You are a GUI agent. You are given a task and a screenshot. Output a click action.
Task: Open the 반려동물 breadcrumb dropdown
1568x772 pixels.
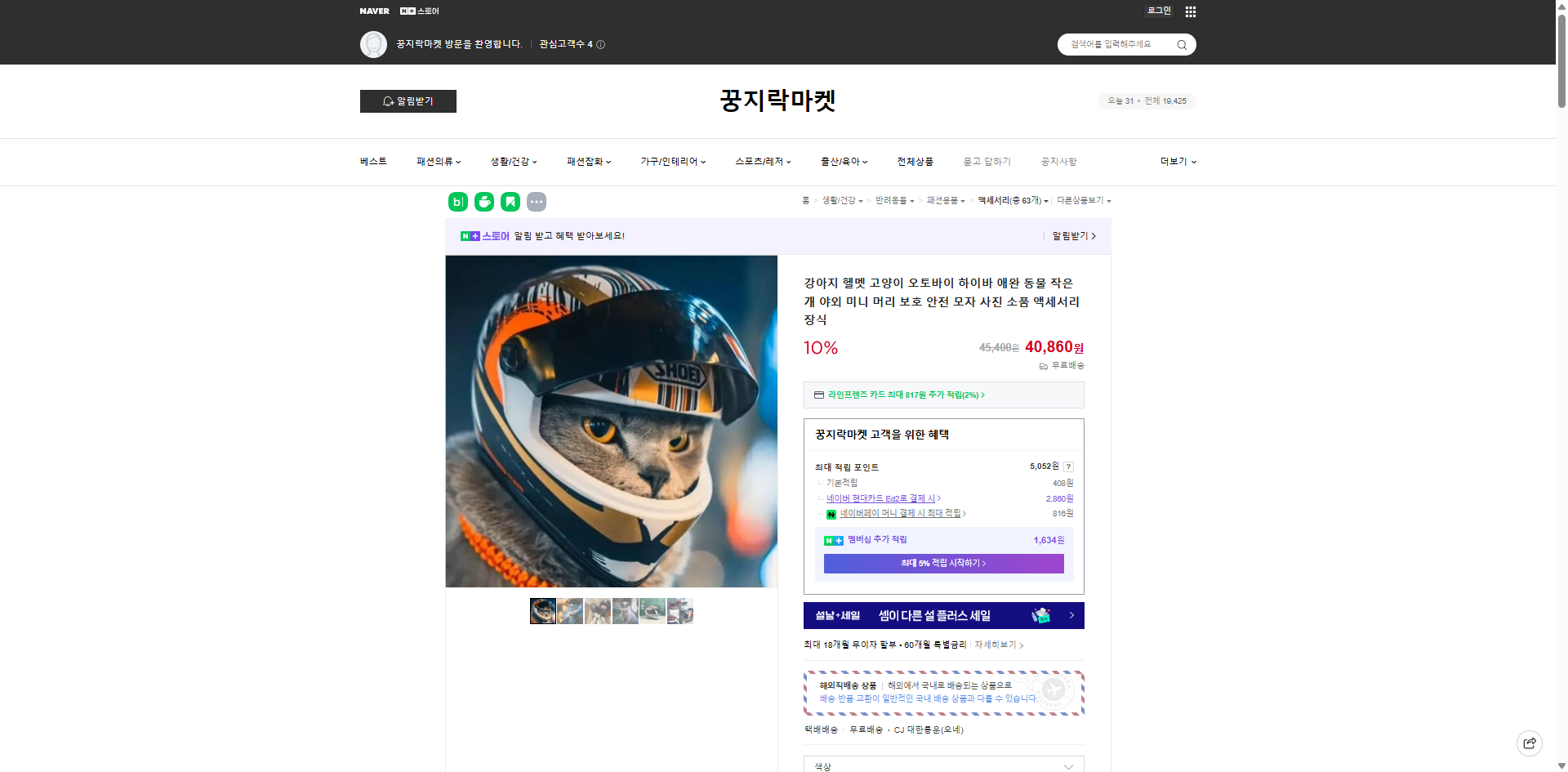point(894,200)
